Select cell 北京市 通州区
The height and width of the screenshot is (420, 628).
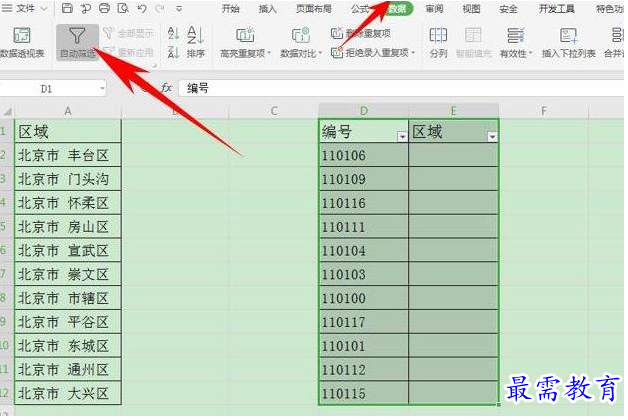coord(68,370)
